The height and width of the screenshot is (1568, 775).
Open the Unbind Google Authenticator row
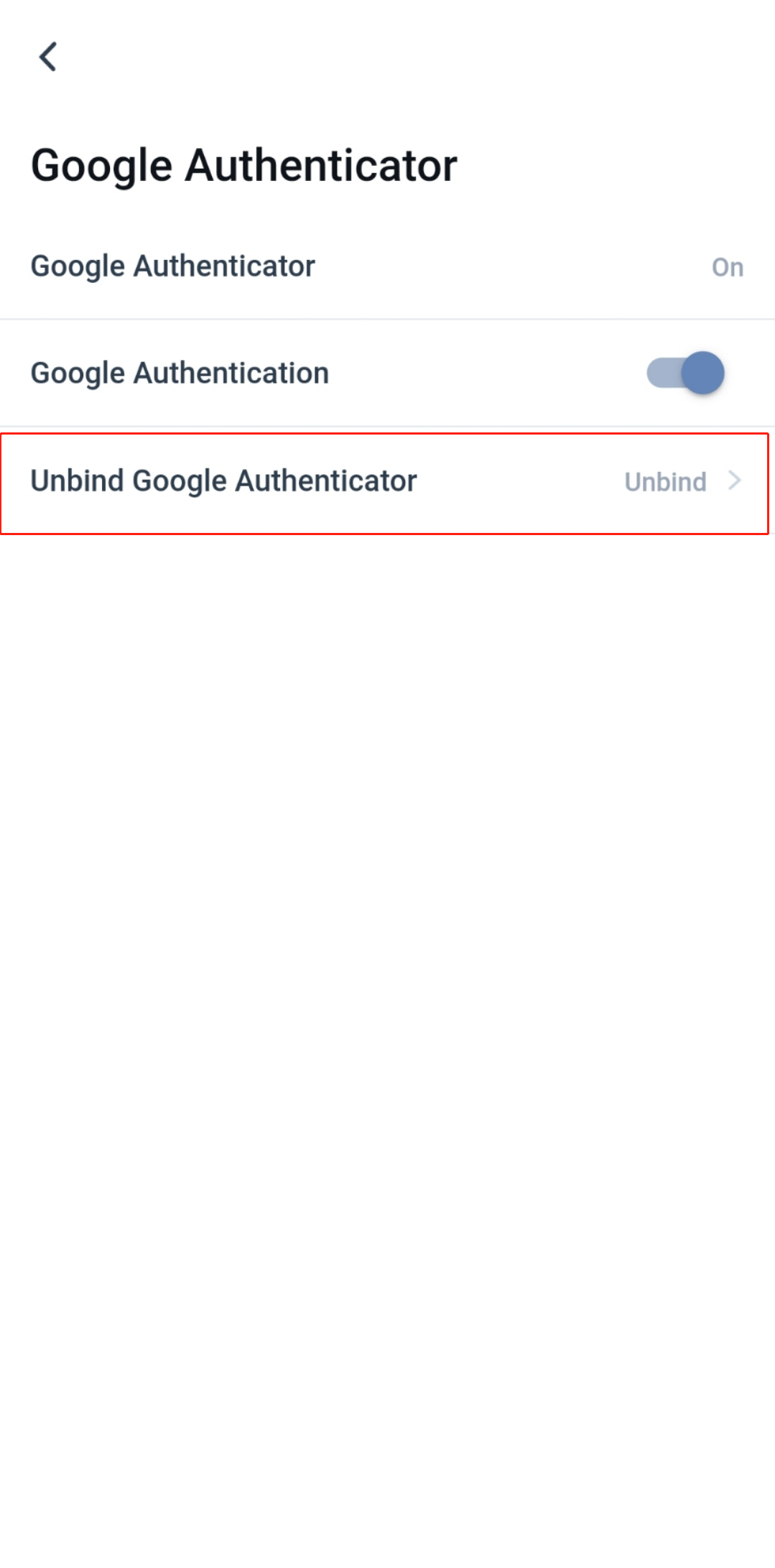click(385, 483)
